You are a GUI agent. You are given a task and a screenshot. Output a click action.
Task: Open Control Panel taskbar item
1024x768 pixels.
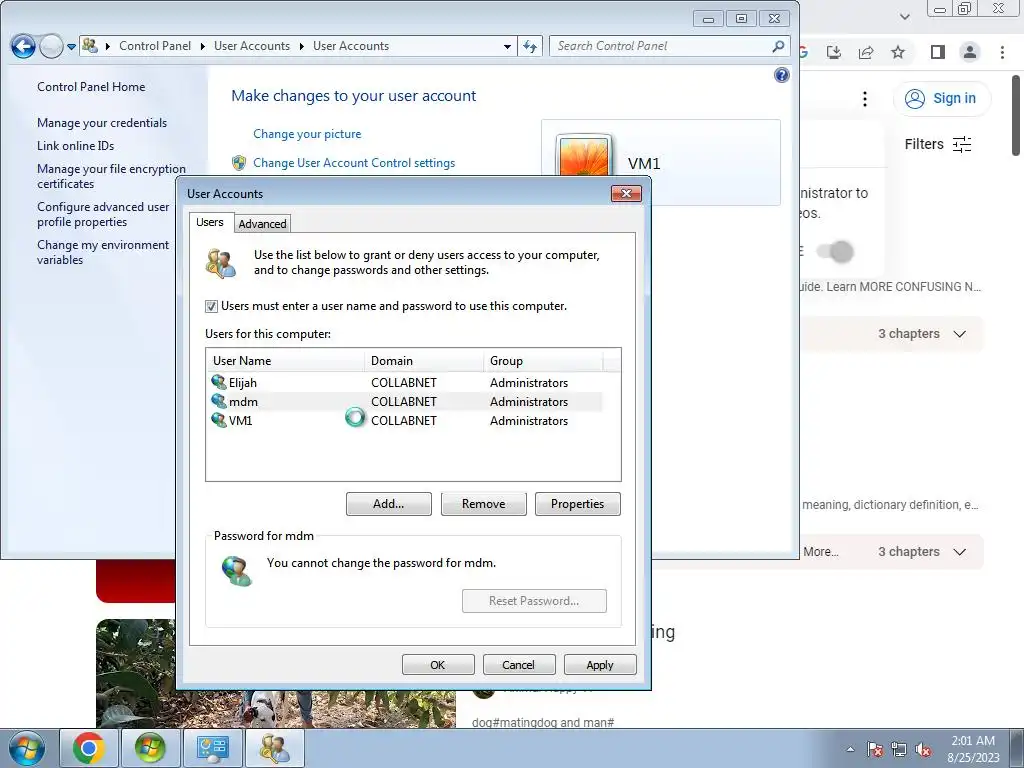click(x=212, y=748)
